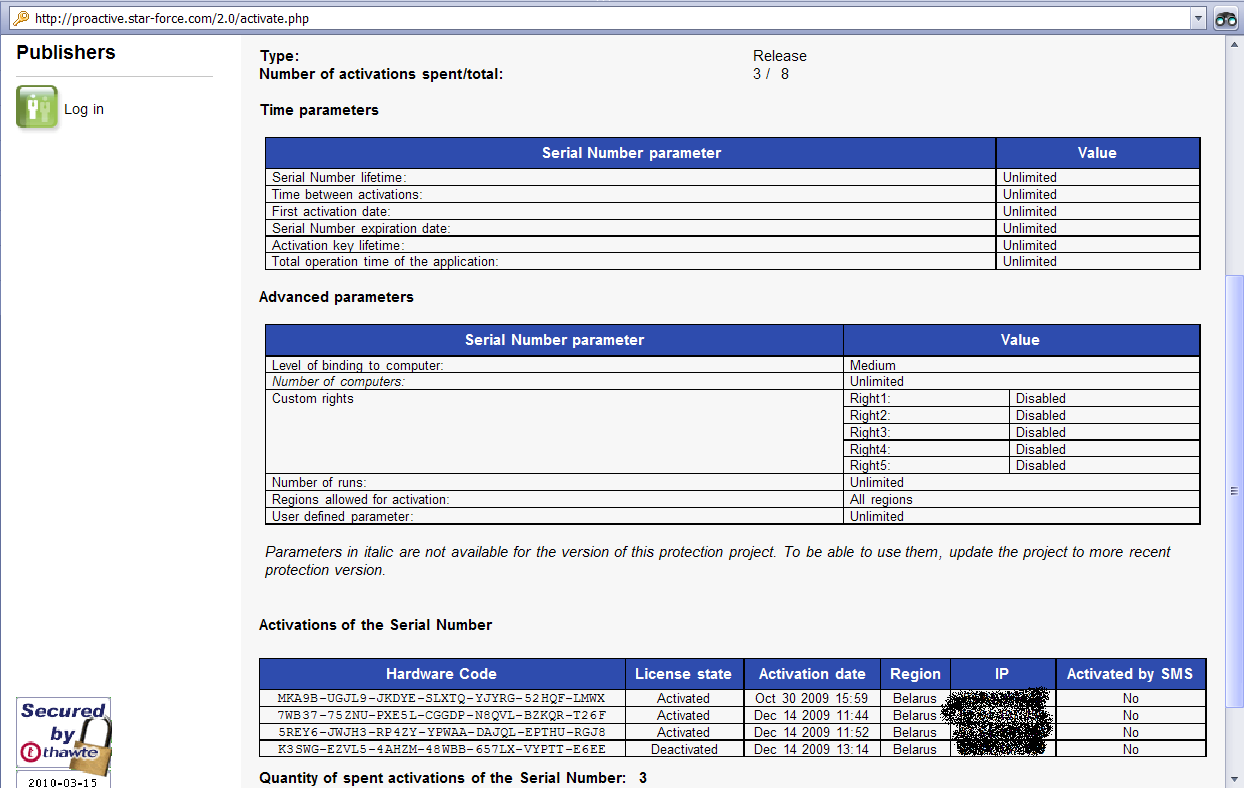The width and height of the screenshot is (1244, 788).
Task: Click Activations of the Serial Number heading
Action: pos(375,625)
